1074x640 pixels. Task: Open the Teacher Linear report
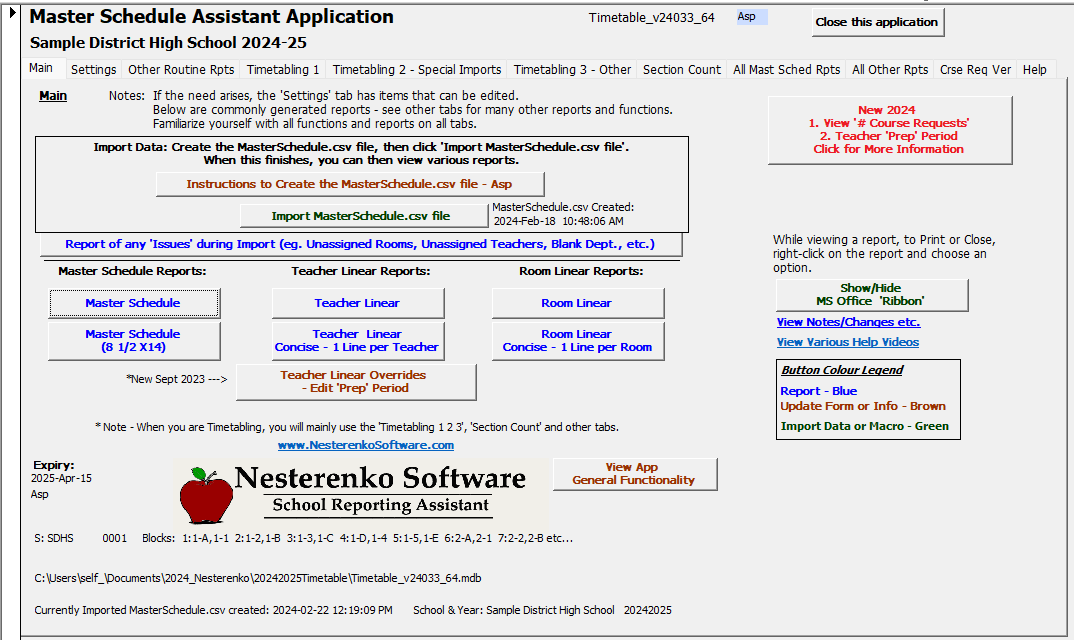point(357,303)
